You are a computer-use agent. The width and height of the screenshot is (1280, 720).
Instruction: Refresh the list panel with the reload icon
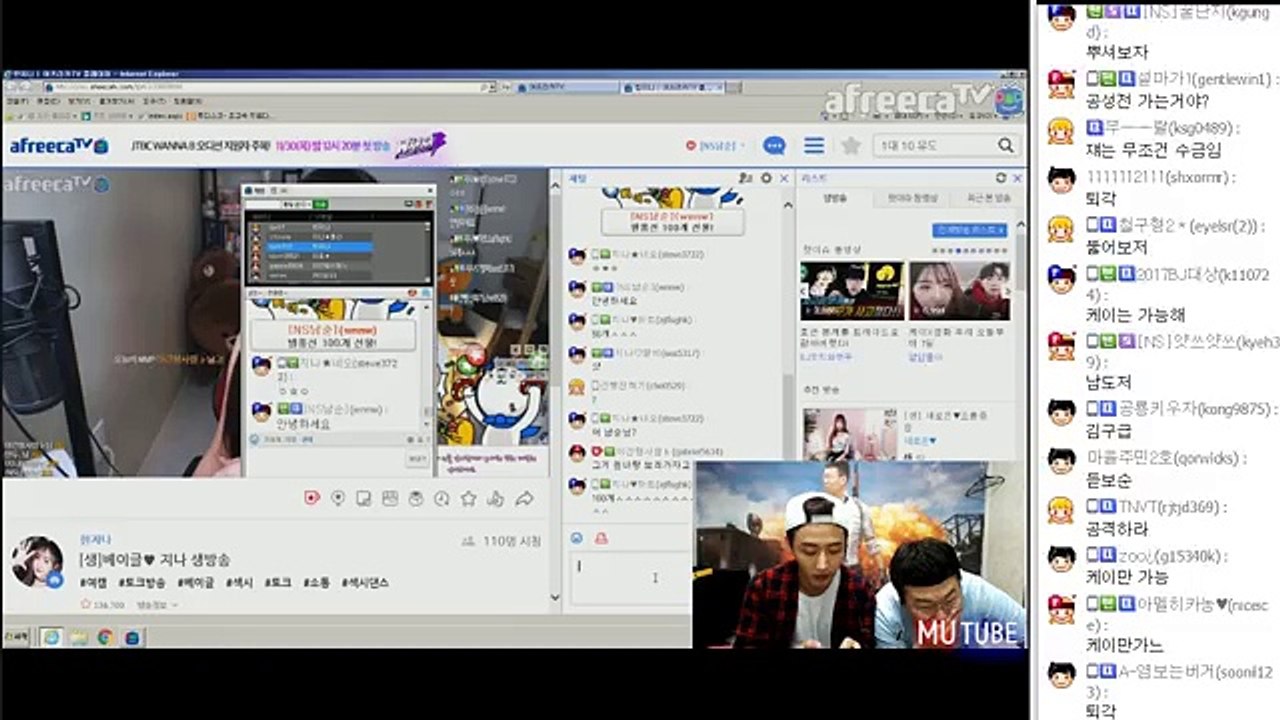pyautogui.click(x=1000, y=178)
